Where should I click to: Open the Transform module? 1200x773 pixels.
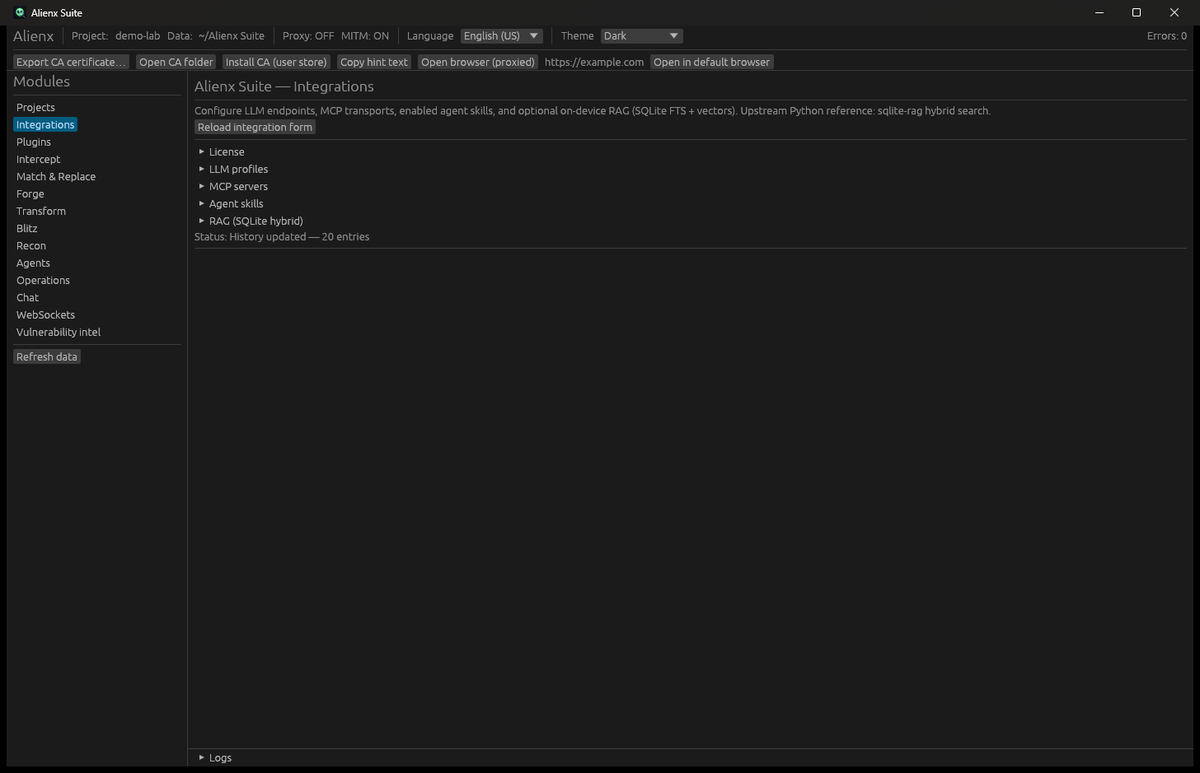(x=41, y=211)
